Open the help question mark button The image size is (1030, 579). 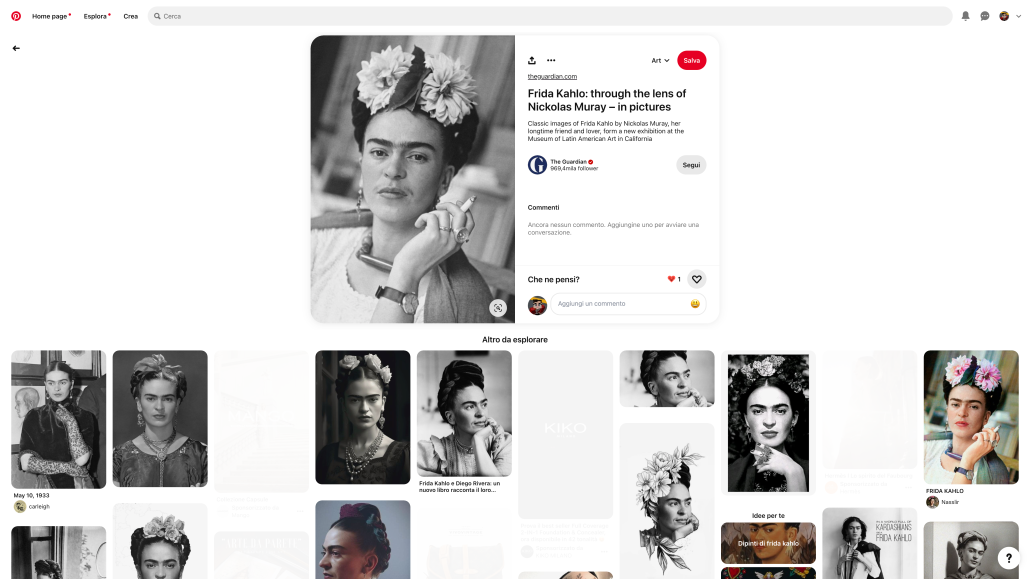pyautogui.click(x=1008, y=558)
